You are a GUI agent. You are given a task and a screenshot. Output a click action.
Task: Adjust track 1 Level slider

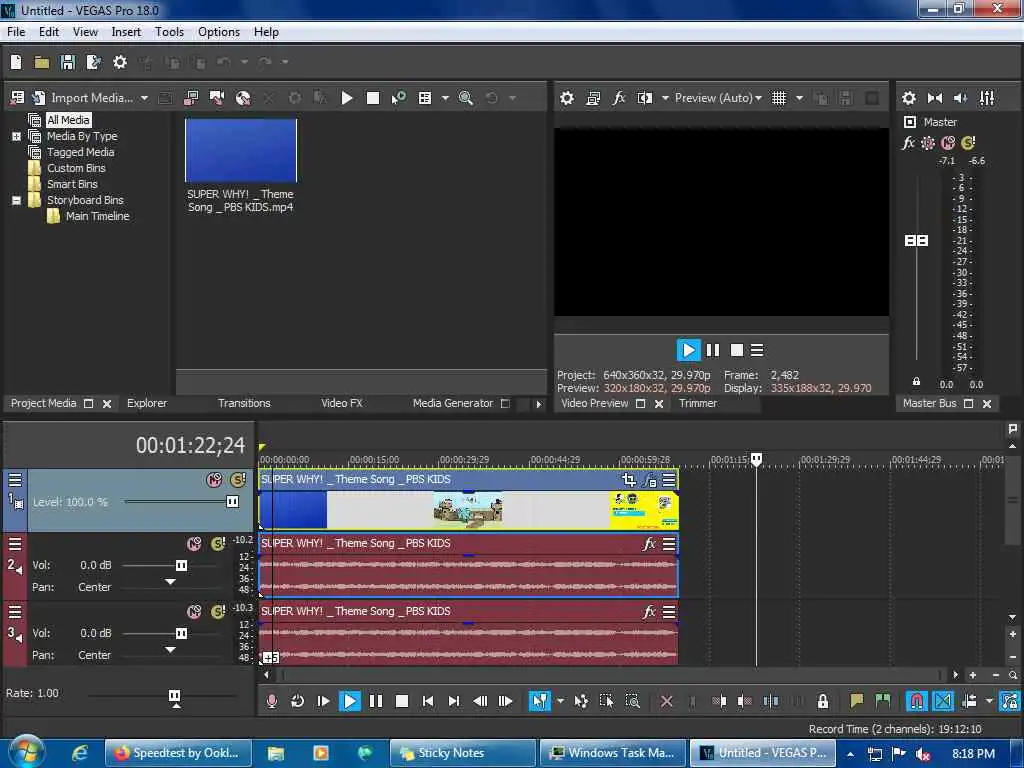pyautogui.click(x=232, y=502)
